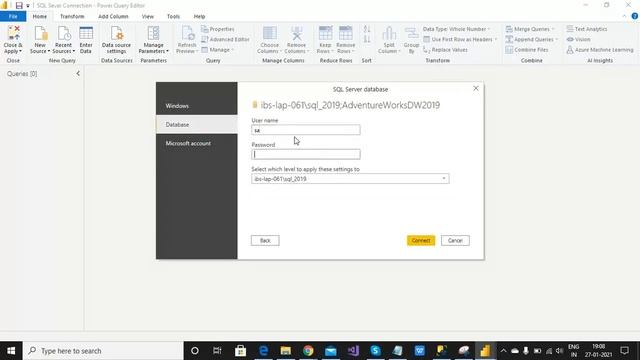
Task: Collapse the Queries pane with the chevron
Action: click(x=78, y=73)
